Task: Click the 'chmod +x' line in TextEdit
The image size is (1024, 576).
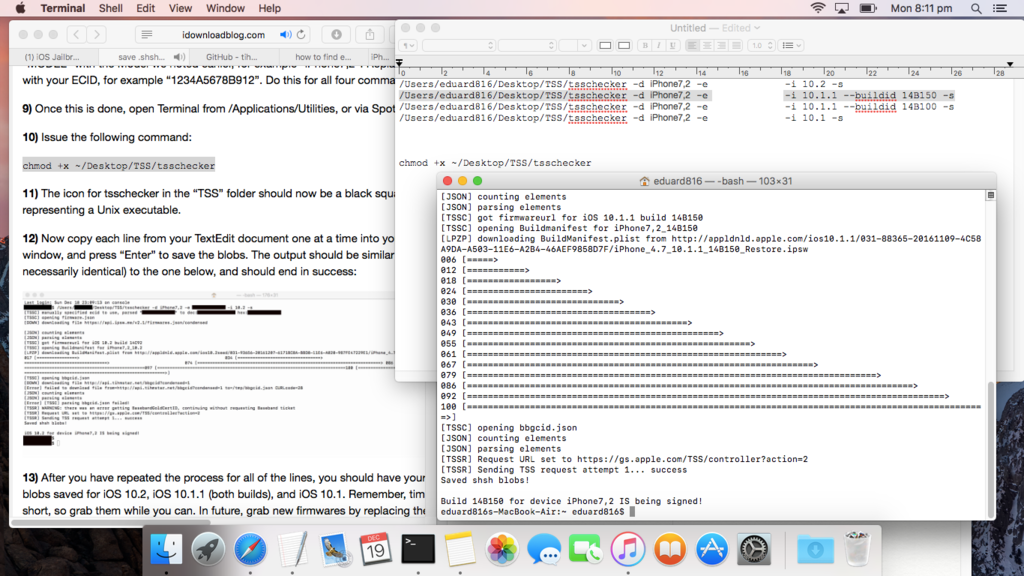Action: click(495, 163)
